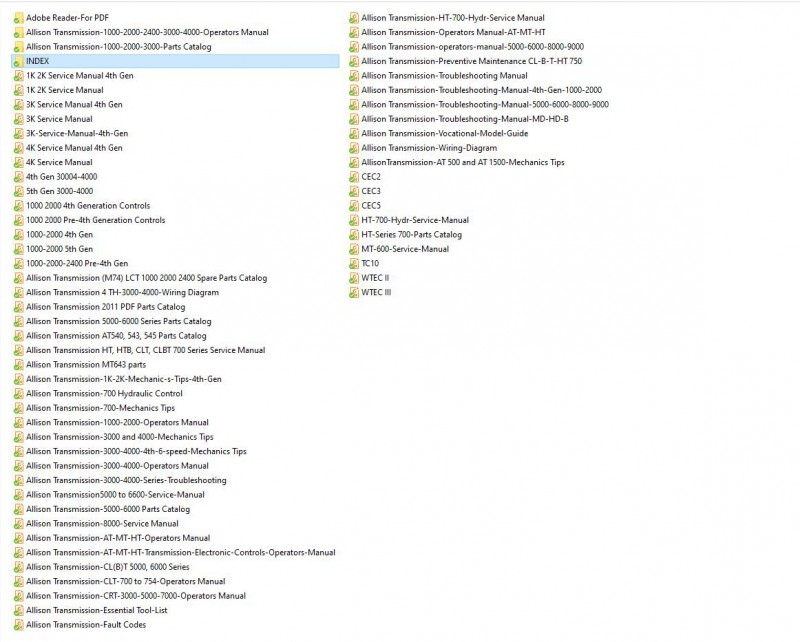
Task: Click the PDF icon beside 3K-Service-Manual-4th-Gen
Action: tap(18, 133)
